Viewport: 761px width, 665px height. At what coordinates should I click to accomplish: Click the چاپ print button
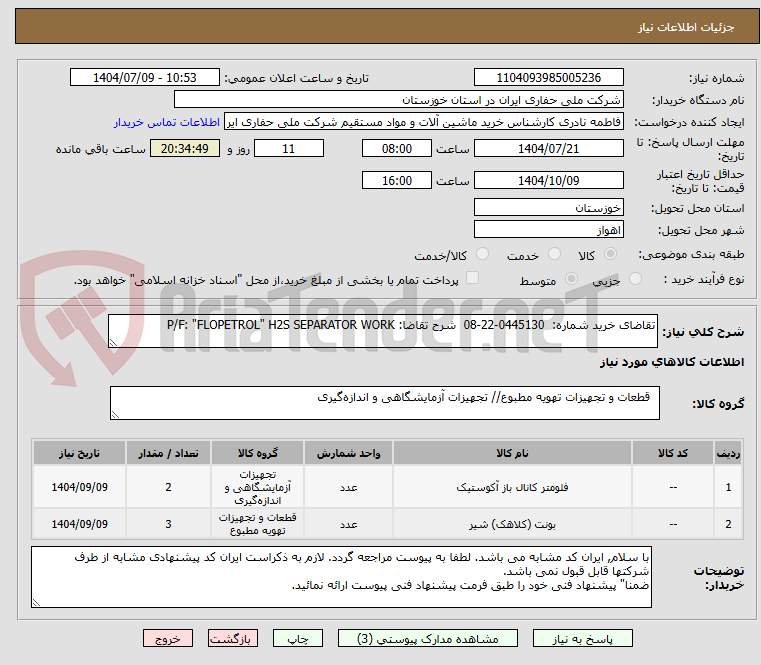(298, 638)
